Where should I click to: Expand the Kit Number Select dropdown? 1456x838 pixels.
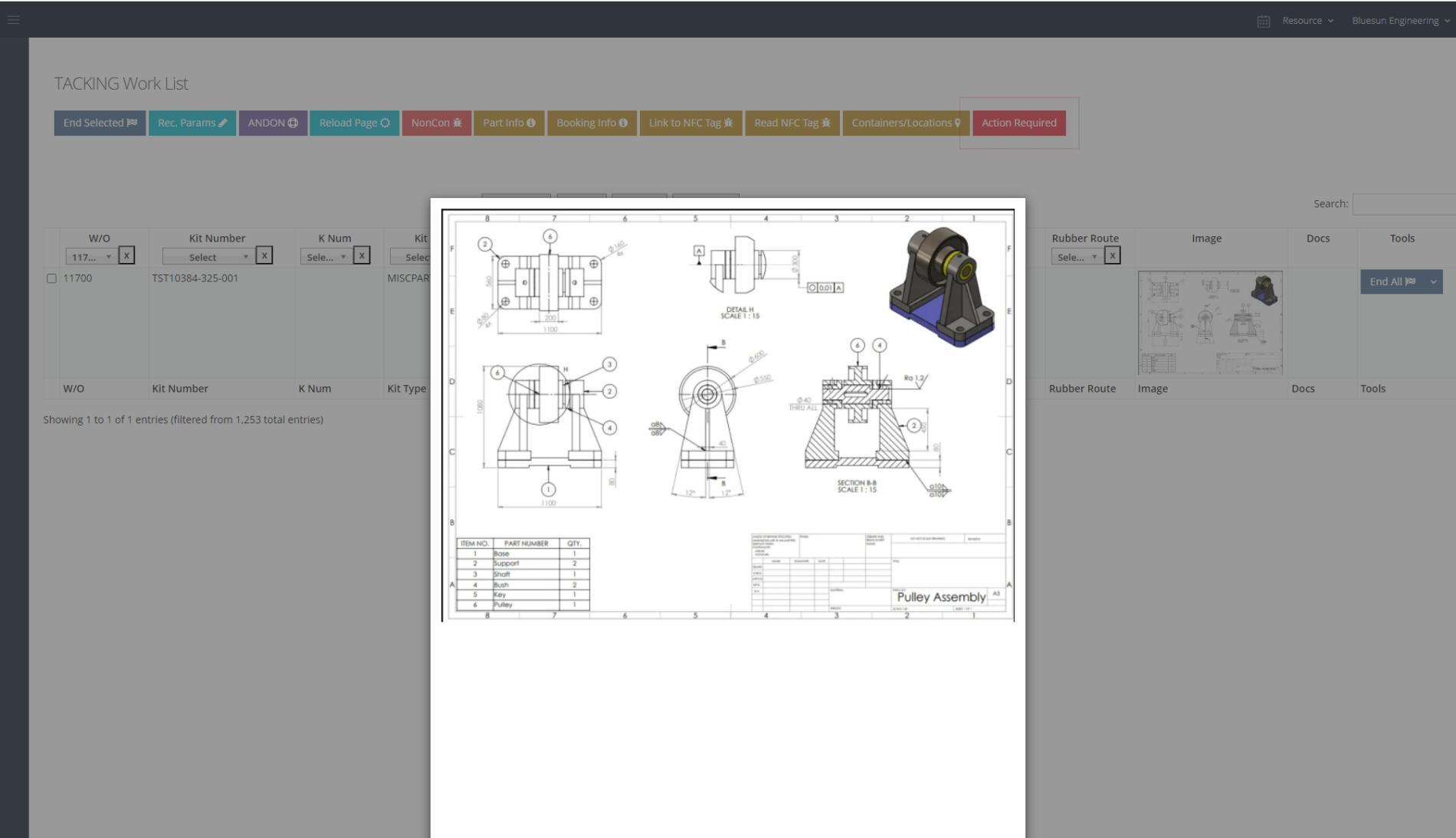coord(206,257)
